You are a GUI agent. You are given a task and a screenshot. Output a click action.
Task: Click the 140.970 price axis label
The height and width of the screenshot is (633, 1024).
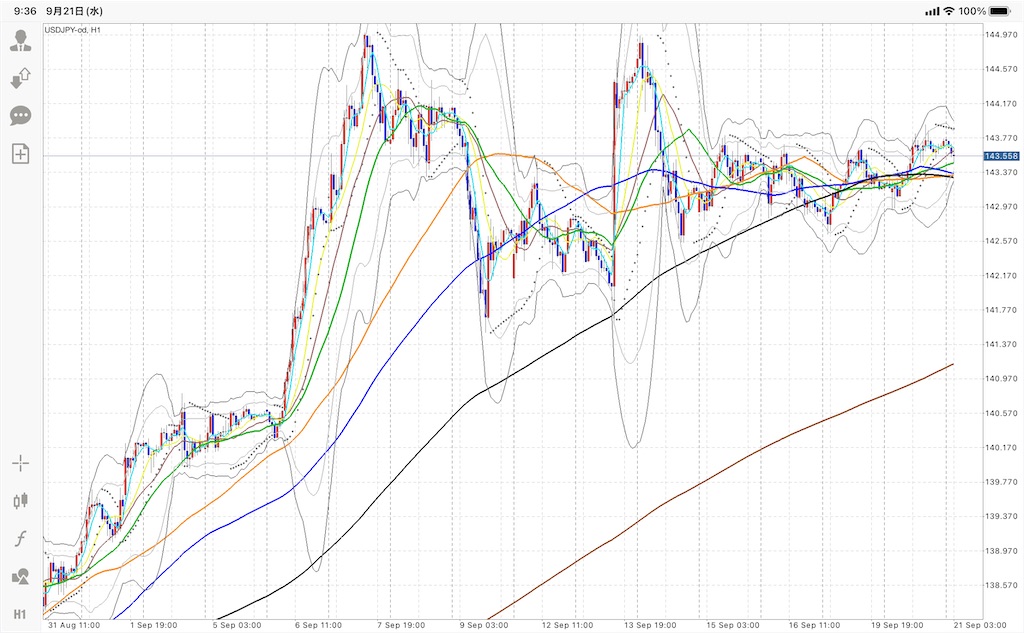[x=1001, y=379]
